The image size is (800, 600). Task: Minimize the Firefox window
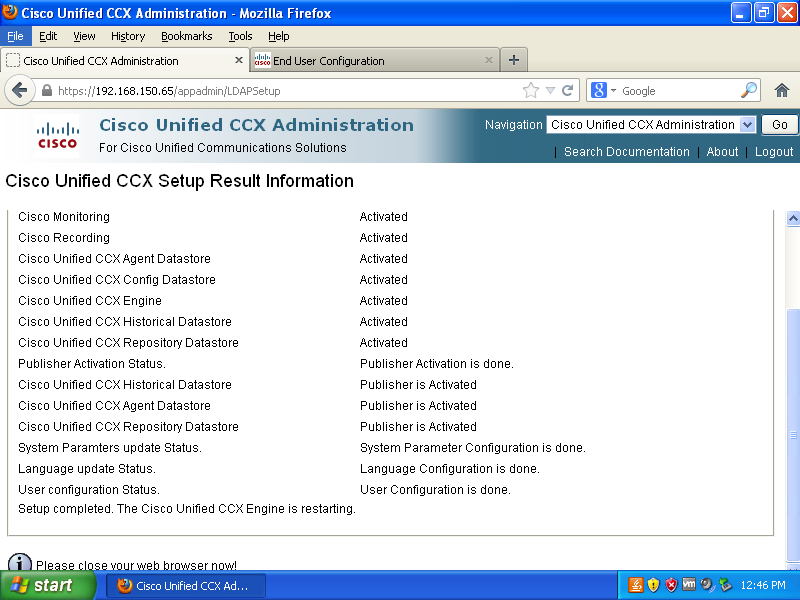click(x=741, y=13)
